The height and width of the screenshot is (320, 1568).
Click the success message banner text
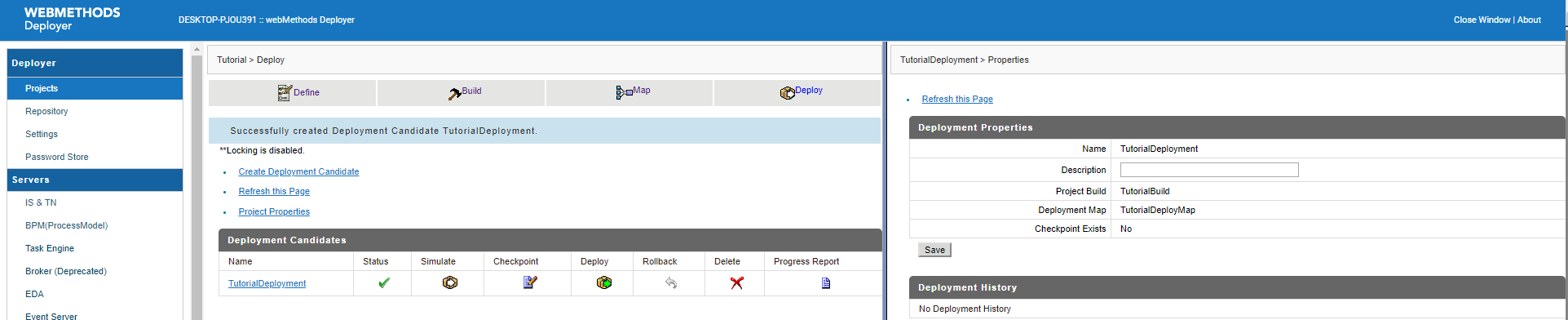pos(383,131)
